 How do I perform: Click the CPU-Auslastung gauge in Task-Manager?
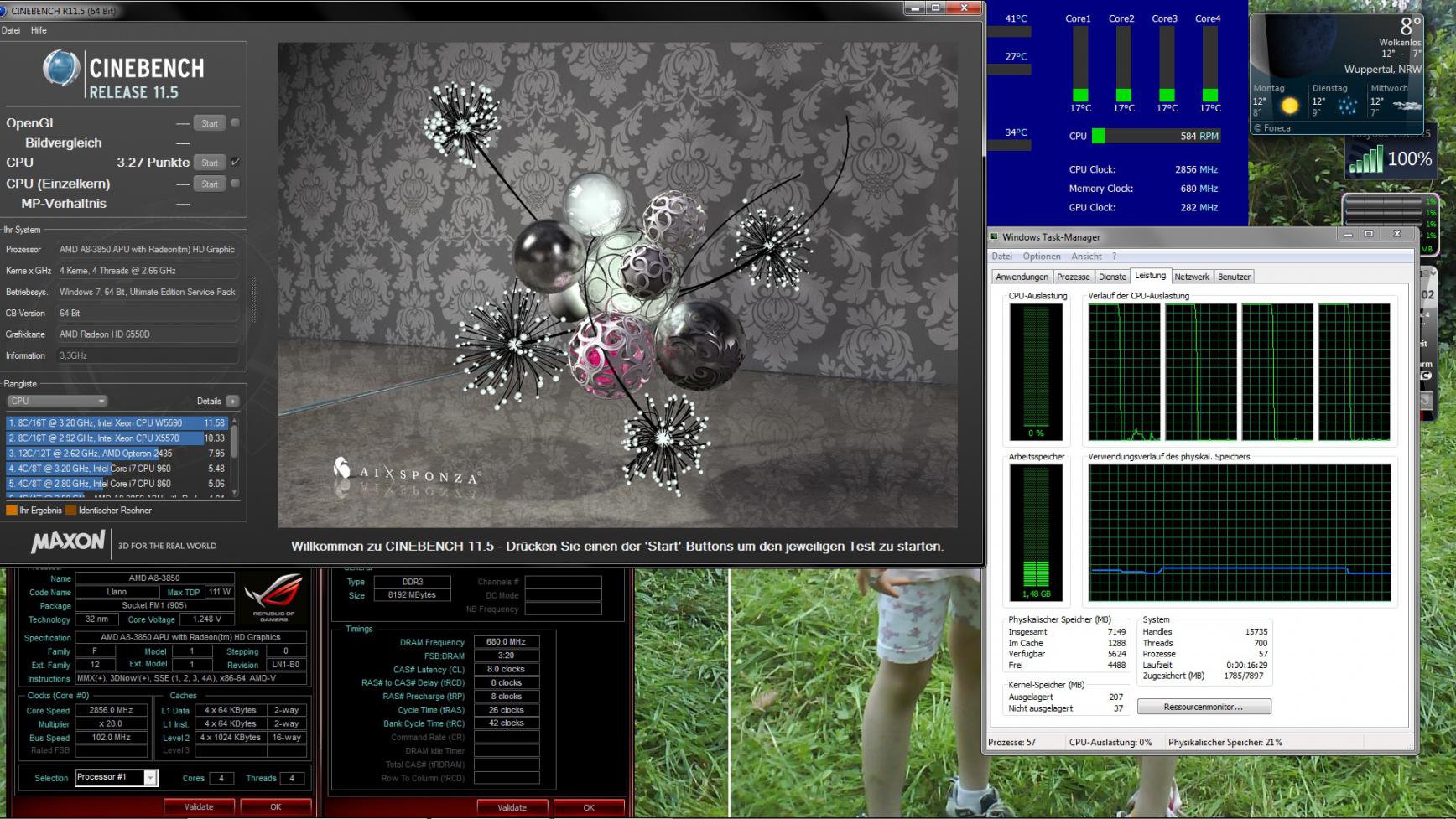pyautogui.click(x=1036, y=371)
